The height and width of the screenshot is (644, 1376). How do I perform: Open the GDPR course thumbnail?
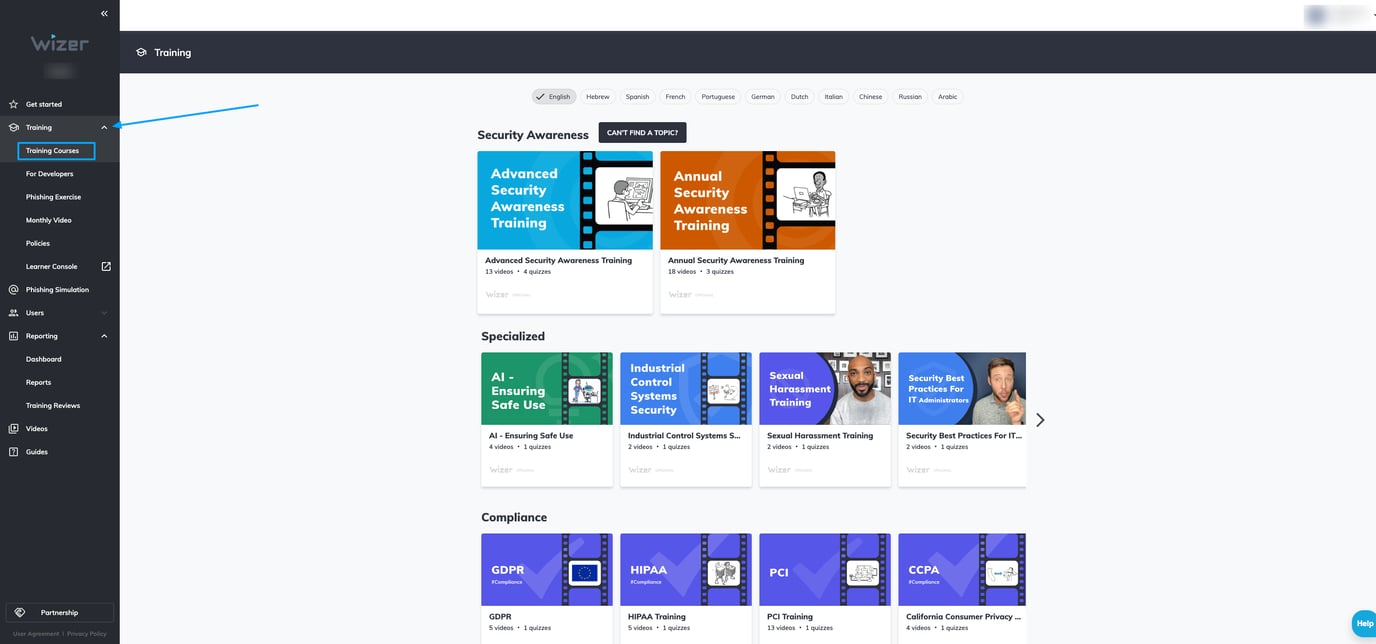coord(546,569)
